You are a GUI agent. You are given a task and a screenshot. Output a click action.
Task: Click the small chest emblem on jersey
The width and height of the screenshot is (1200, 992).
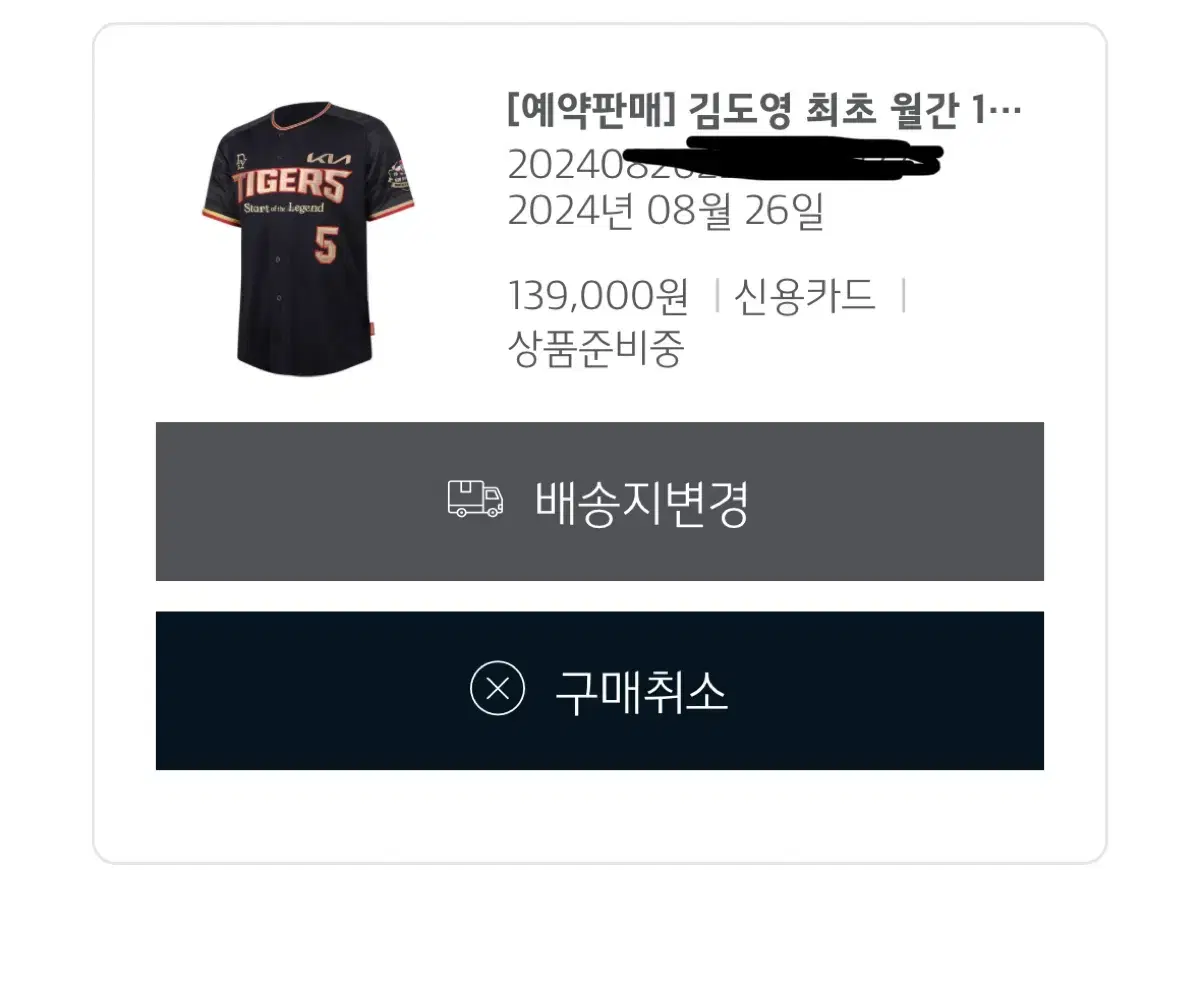click(x=241, y=157)
